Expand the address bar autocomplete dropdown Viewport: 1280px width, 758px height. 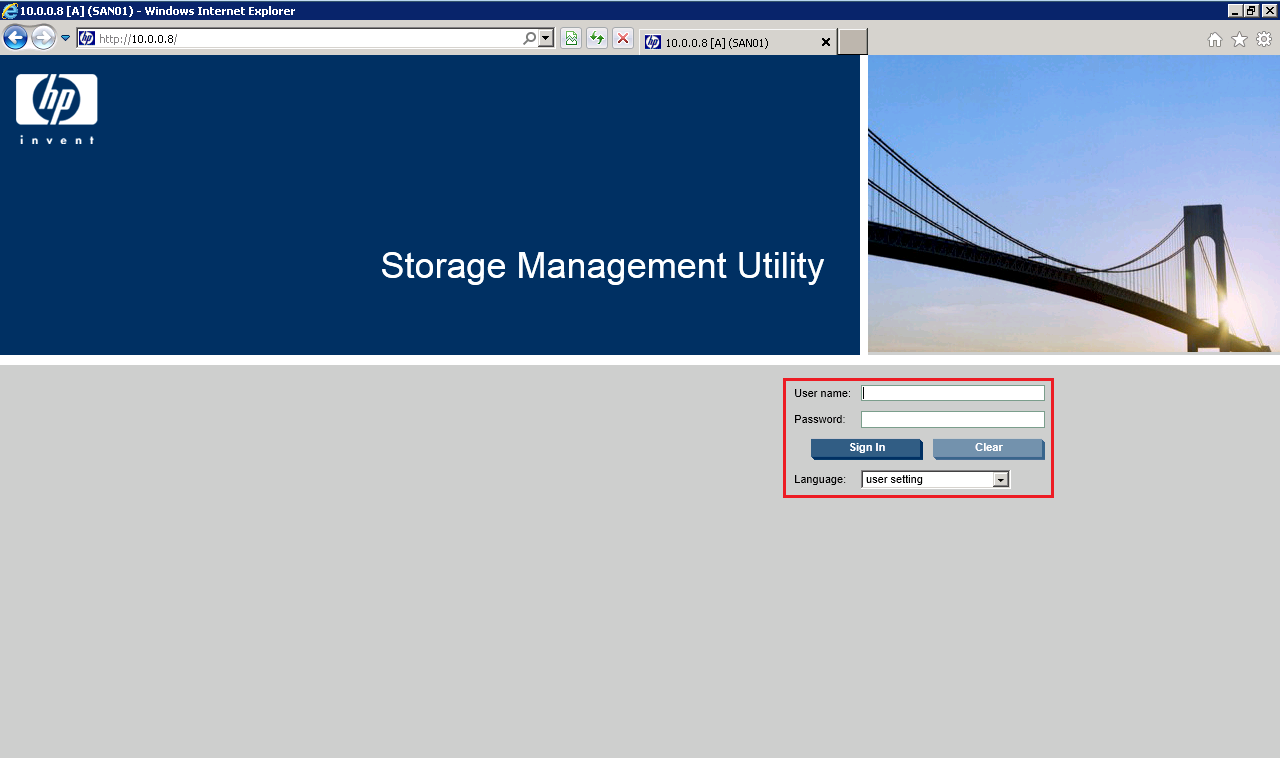pos(546,39)
